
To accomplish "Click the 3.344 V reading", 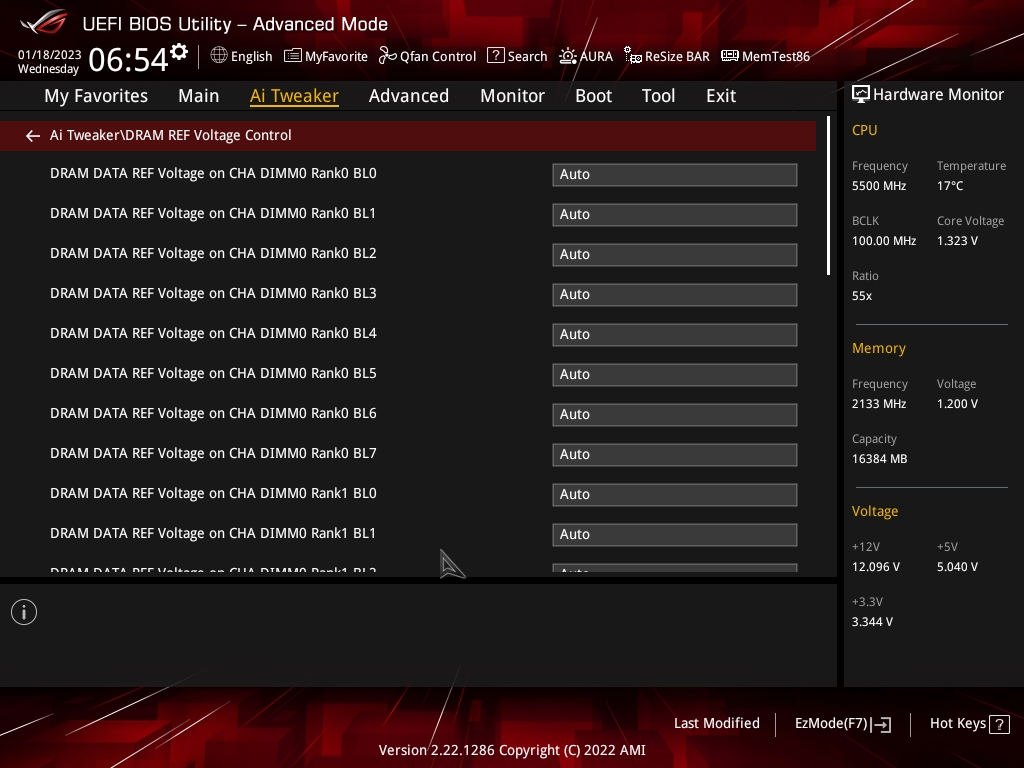I will coord(872,622).
